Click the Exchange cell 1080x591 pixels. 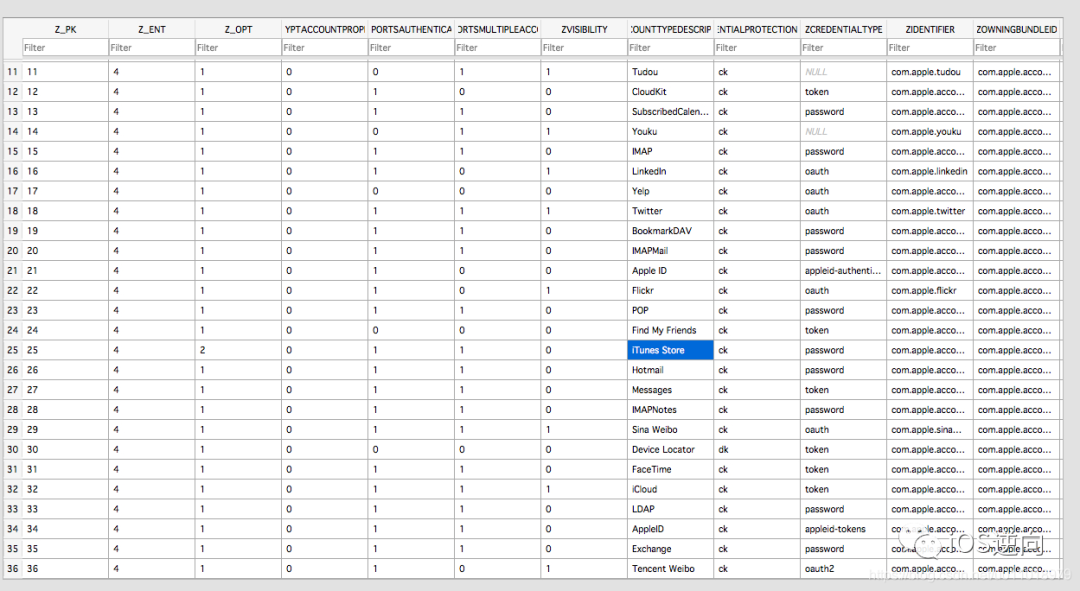point(670,549)
